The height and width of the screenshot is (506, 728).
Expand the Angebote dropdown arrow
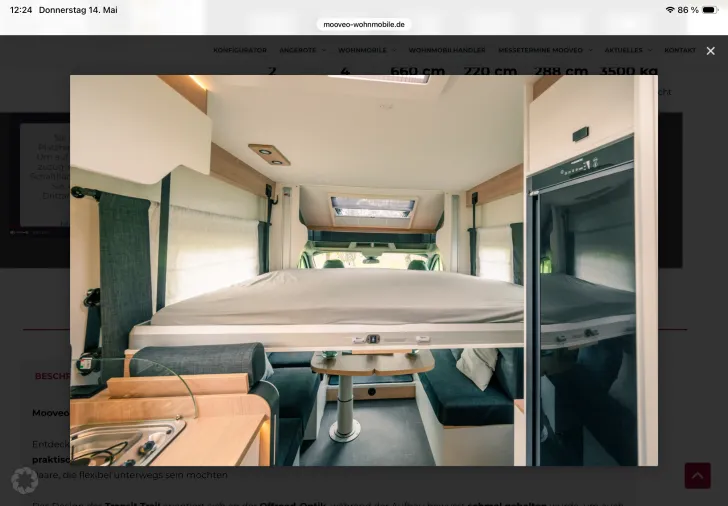tap(324, 50)
